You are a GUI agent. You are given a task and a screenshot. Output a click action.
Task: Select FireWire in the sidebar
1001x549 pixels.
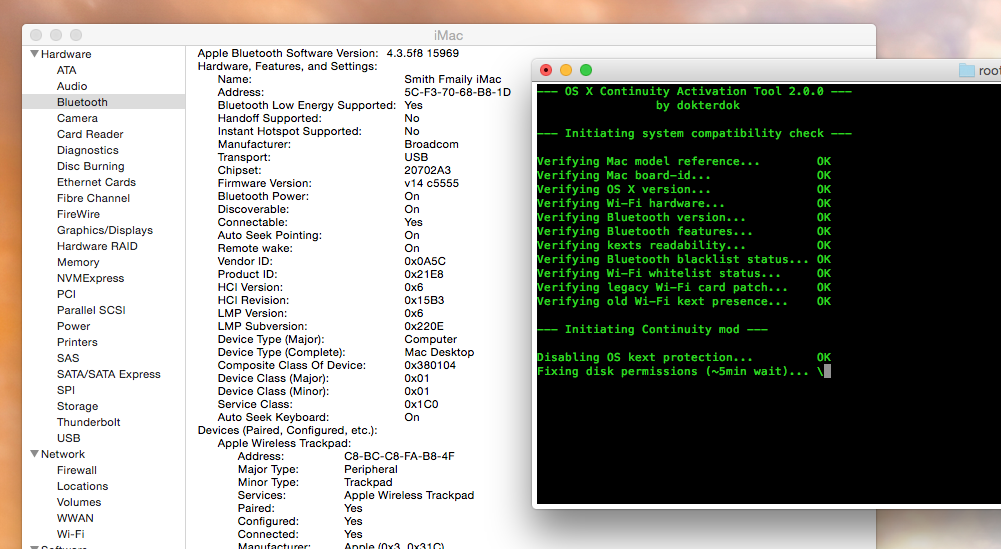tap(79, 214)
